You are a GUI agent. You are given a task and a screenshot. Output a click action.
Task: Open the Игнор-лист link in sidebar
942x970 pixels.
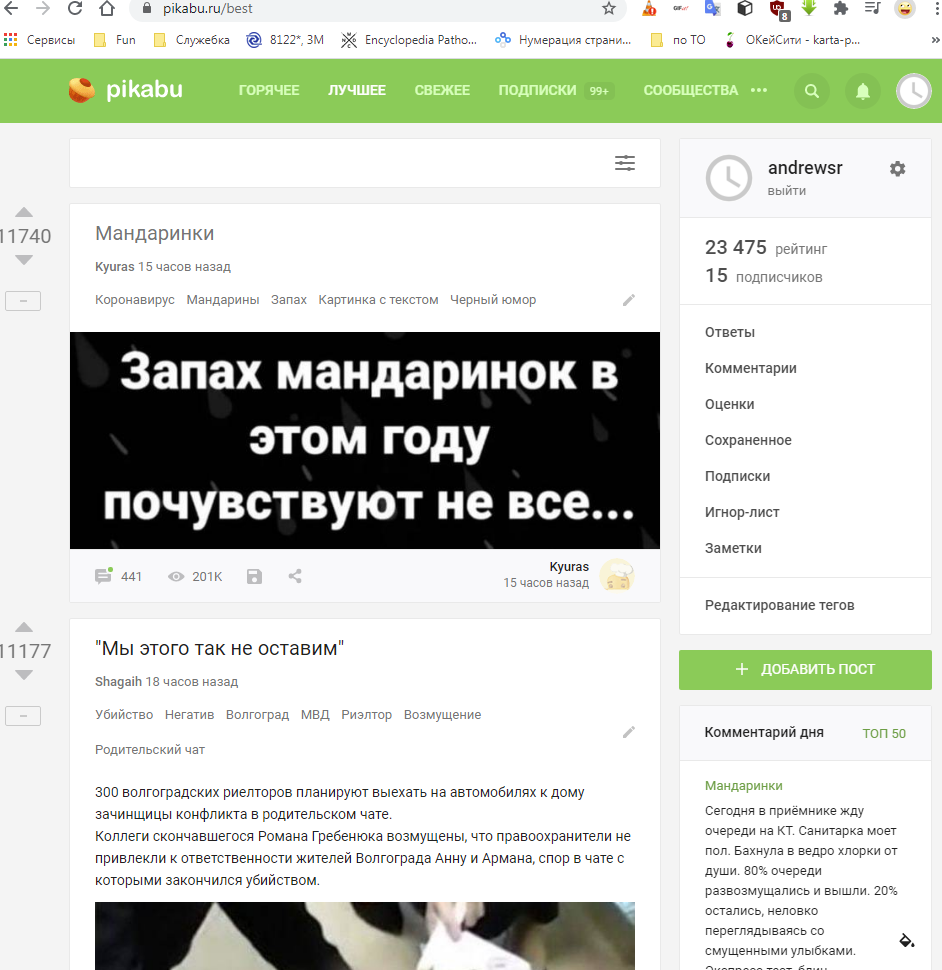[742, 512]
